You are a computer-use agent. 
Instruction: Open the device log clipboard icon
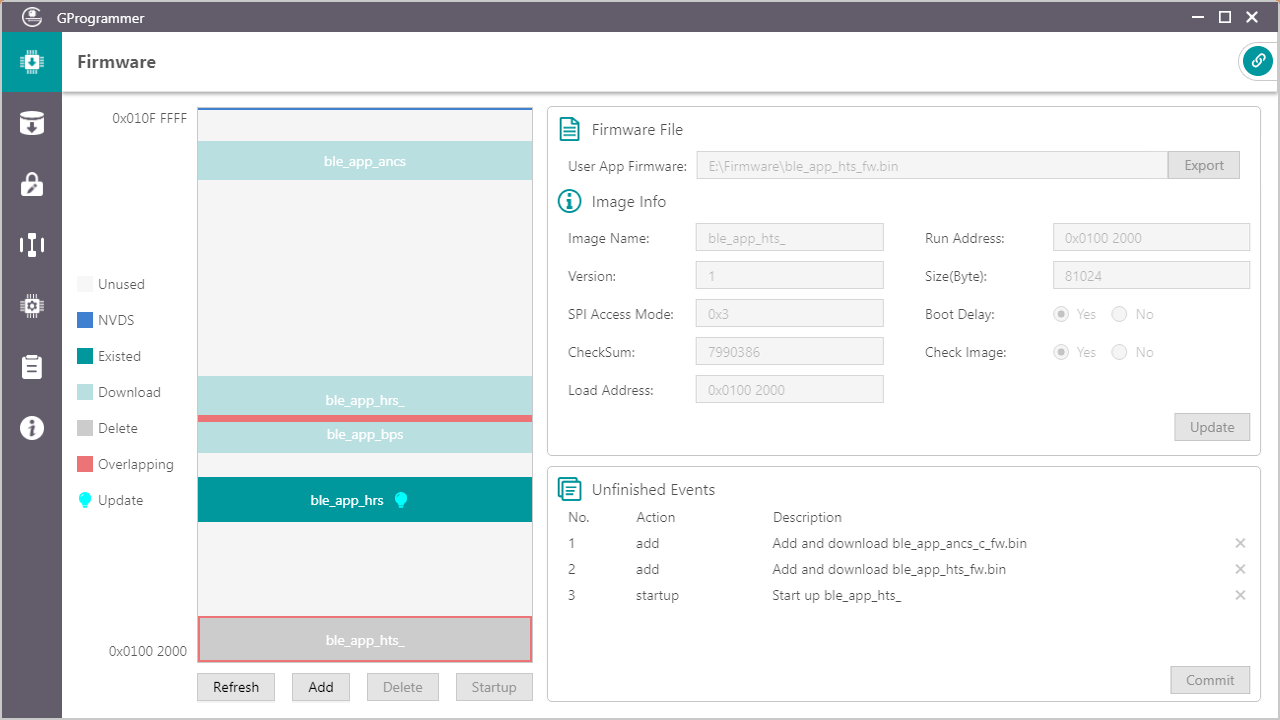(31, 367)
